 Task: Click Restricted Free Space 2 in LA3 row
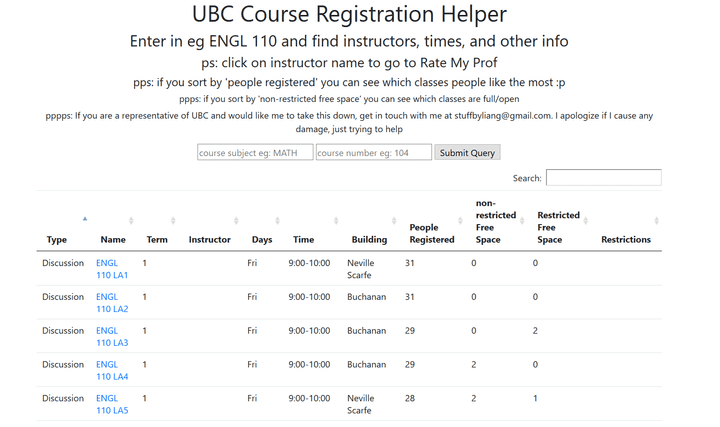coord(535,331)
